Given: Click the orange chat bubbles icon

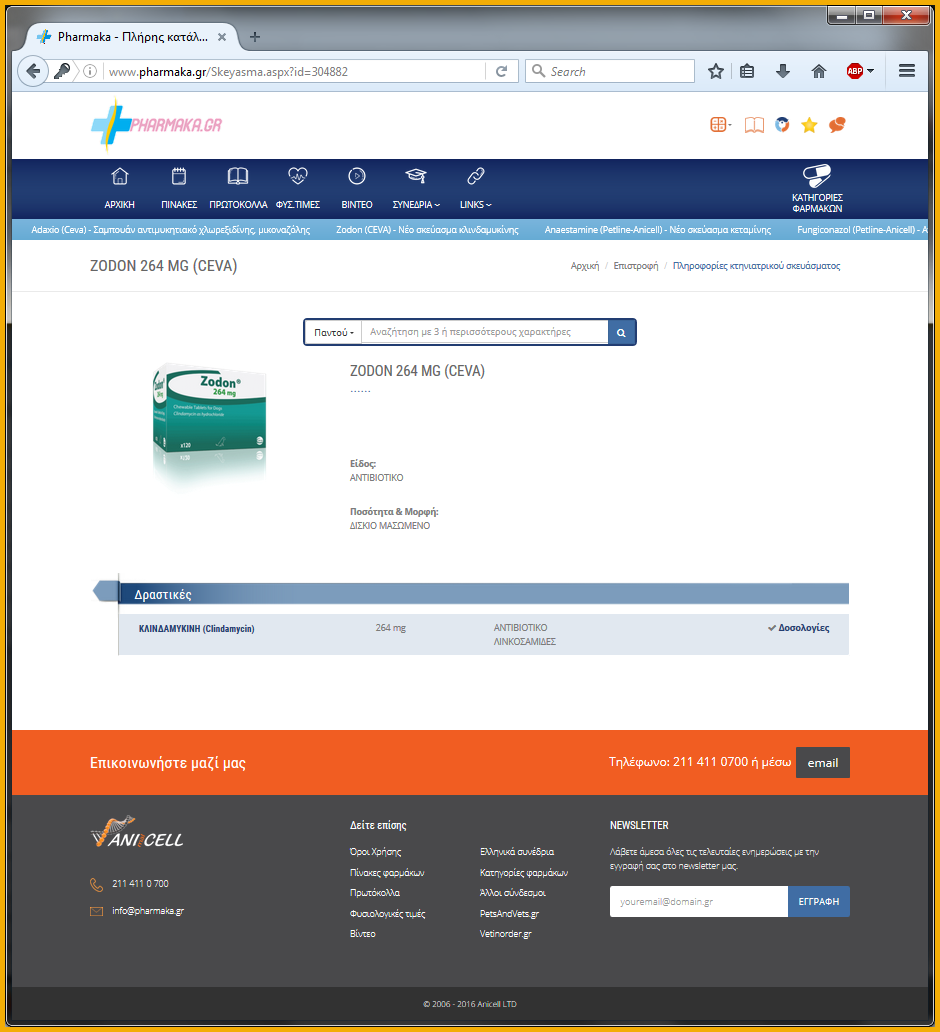Looking at the screenshot, I should pos(837,125).
